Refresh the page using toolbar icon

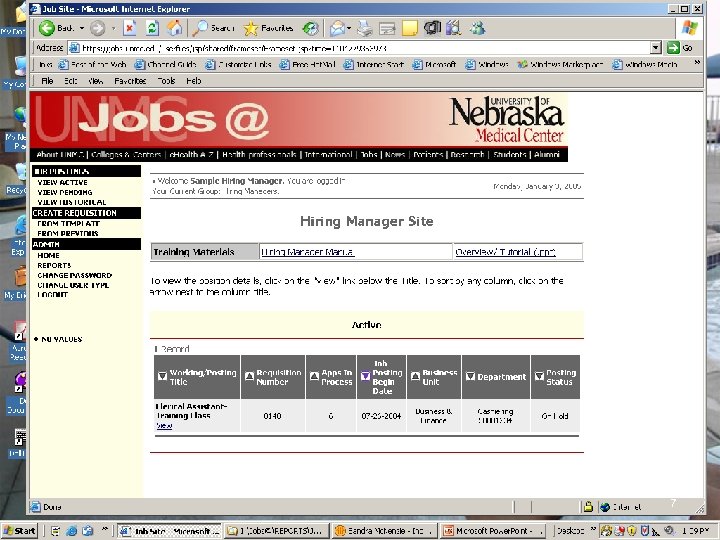[152, 28]
